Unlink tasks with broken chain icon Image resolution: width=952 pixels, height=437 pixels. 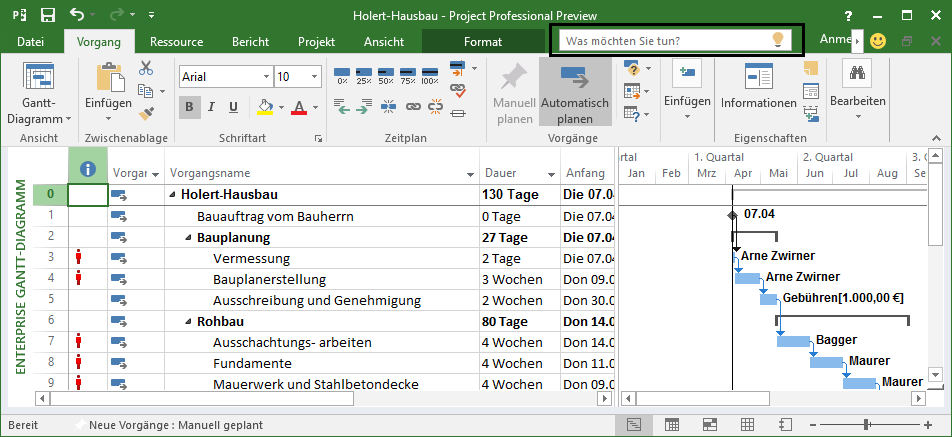coord(435,107)
